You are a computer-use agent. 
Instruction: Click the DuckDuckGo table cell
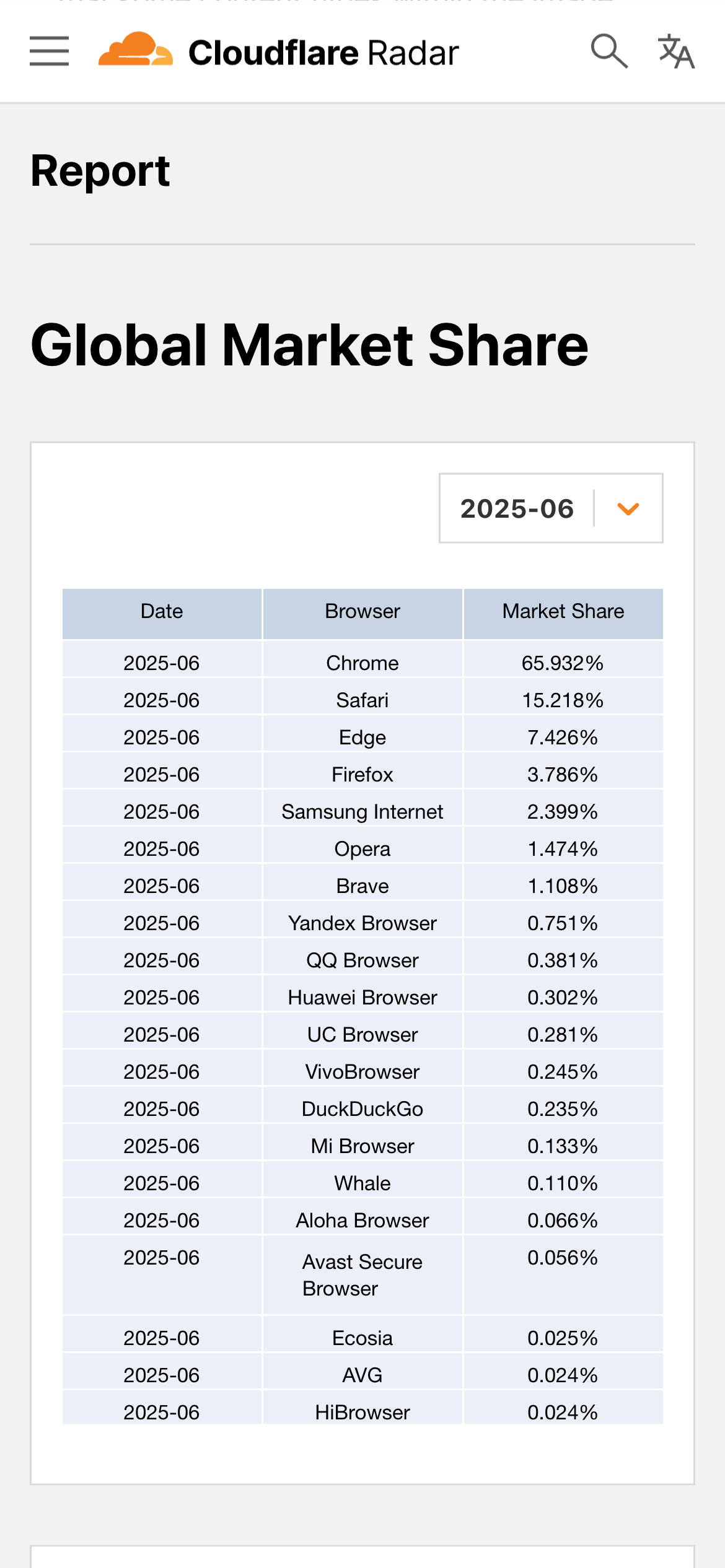point(362,1109)
